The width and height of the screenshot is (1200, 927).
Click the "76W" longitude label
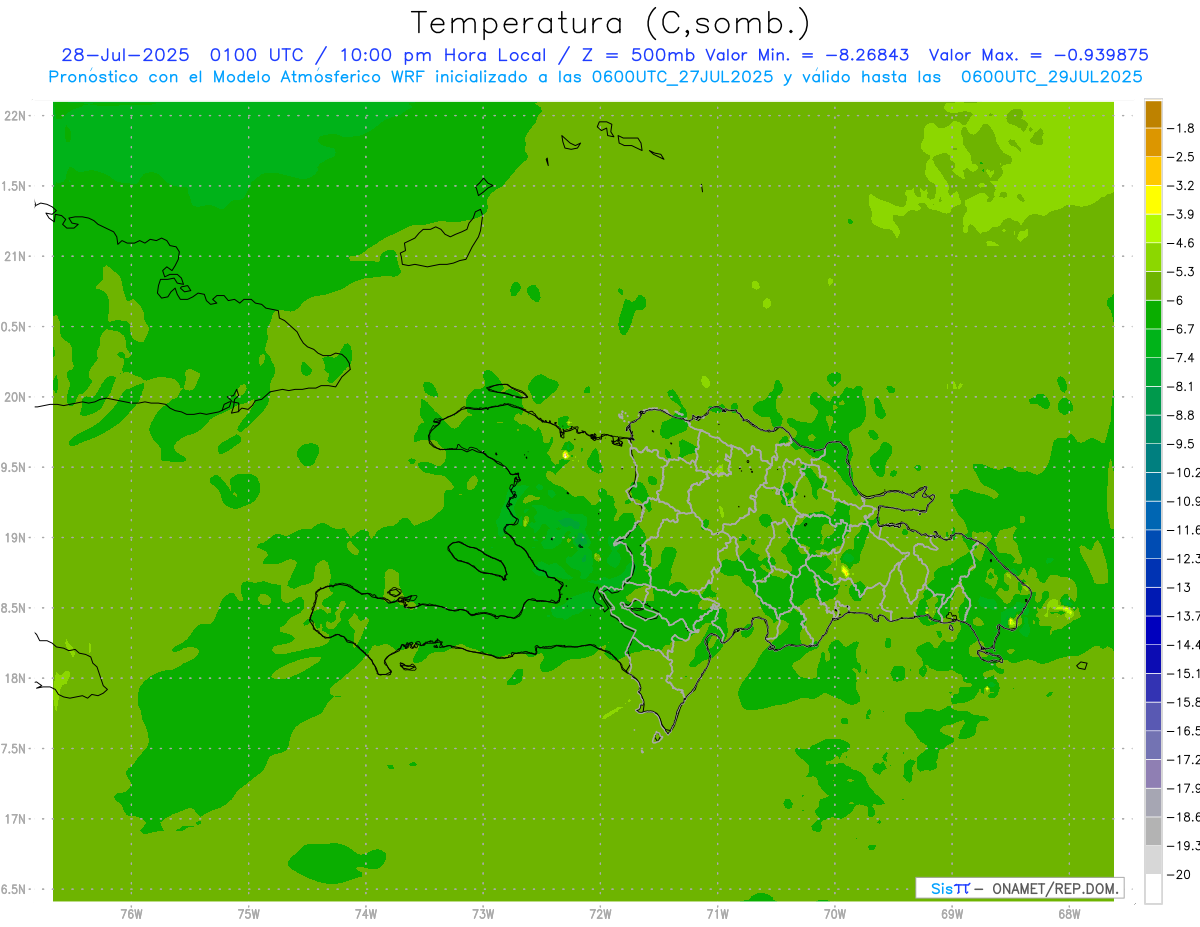tap(131, 913)
